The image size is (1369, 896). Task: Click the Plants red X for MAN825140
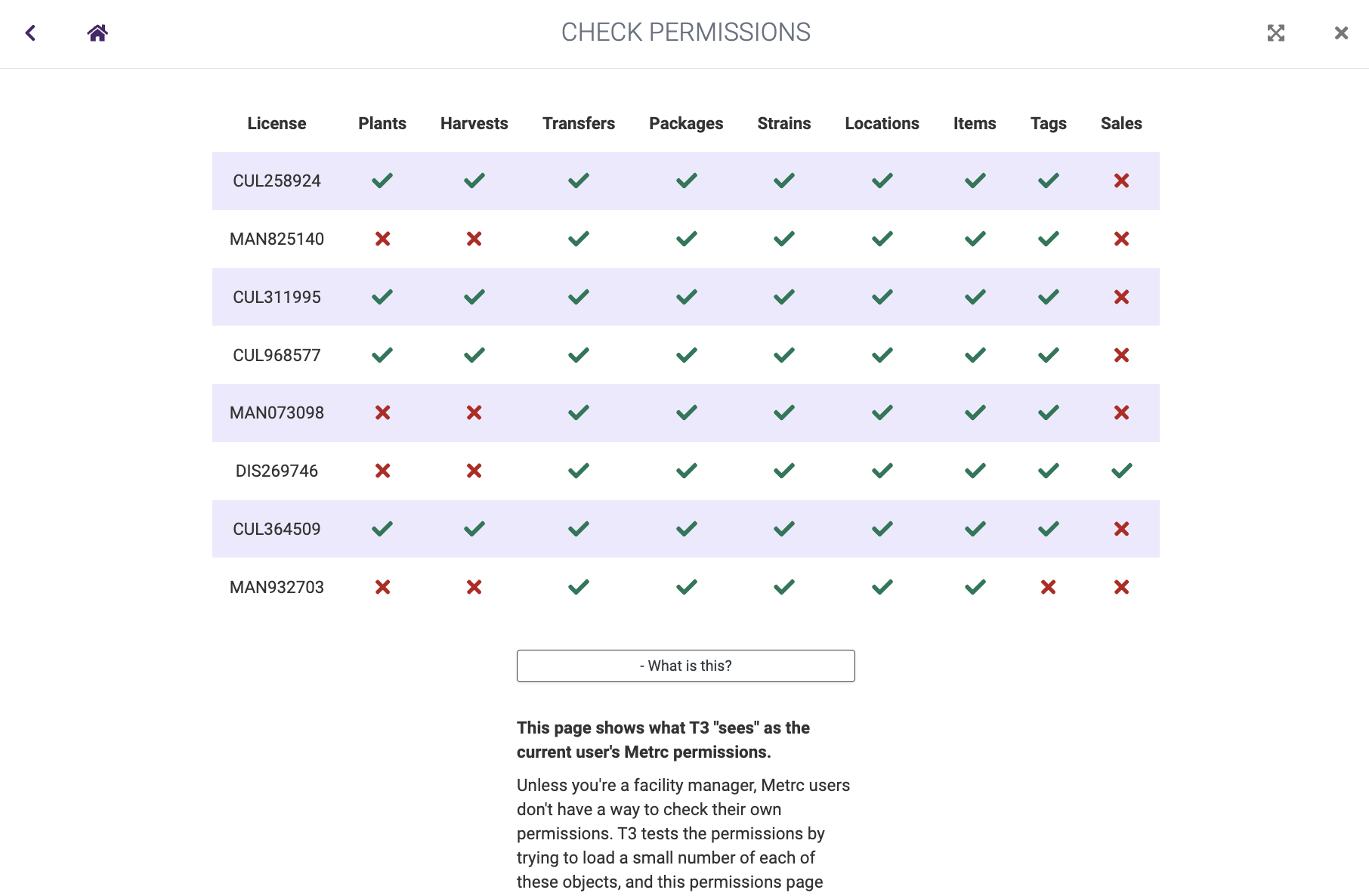[382, 239]
